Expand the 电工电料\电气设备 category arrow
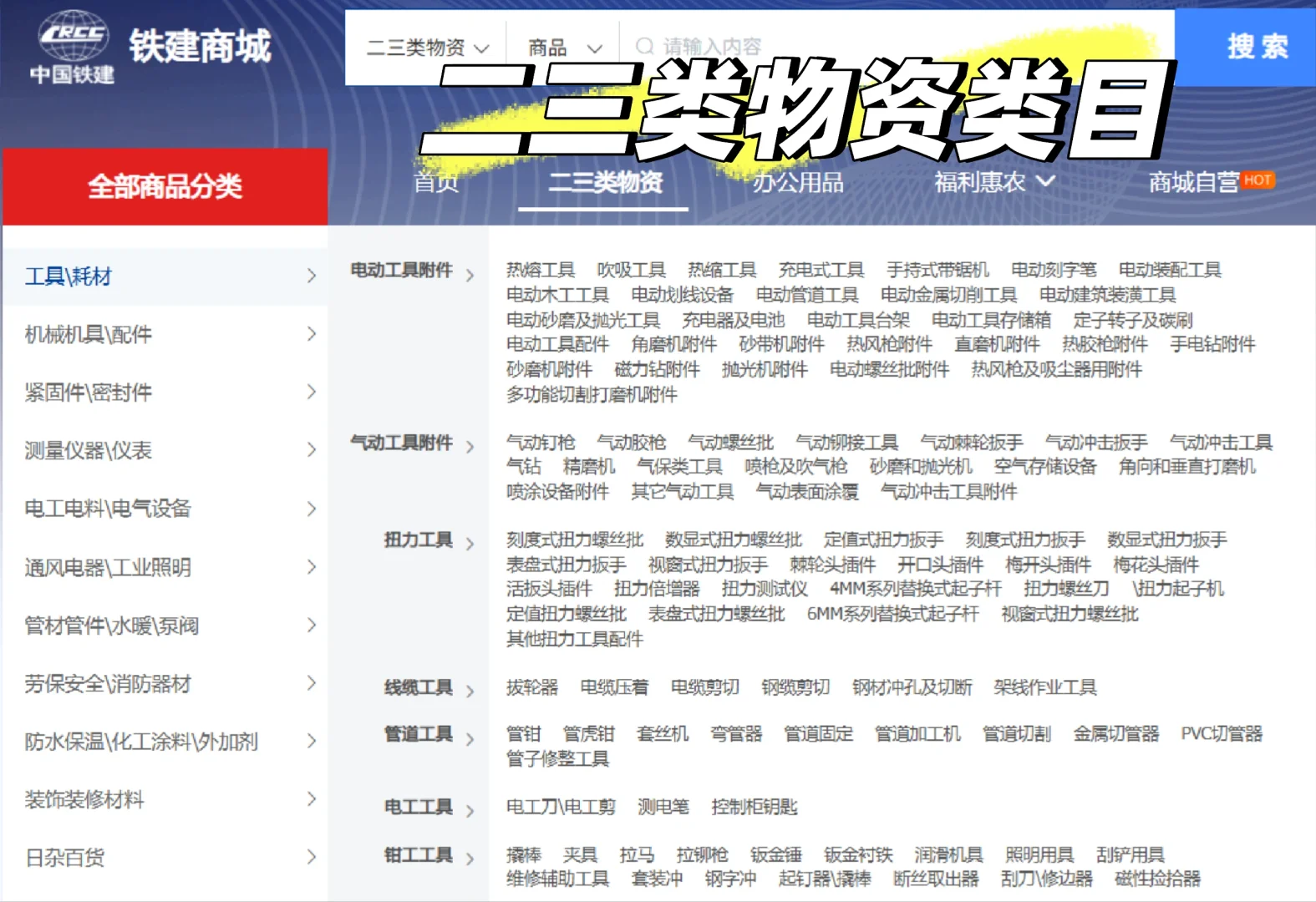 [312, 509]
